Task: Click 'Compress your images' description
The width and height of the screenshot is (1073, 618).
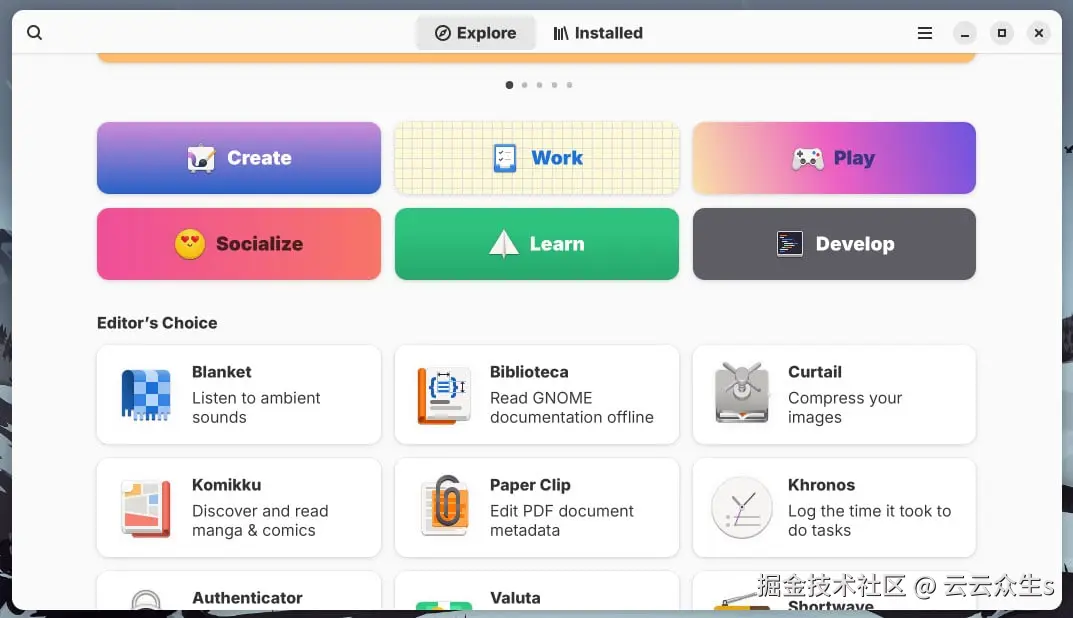Action: pos(844,407)
